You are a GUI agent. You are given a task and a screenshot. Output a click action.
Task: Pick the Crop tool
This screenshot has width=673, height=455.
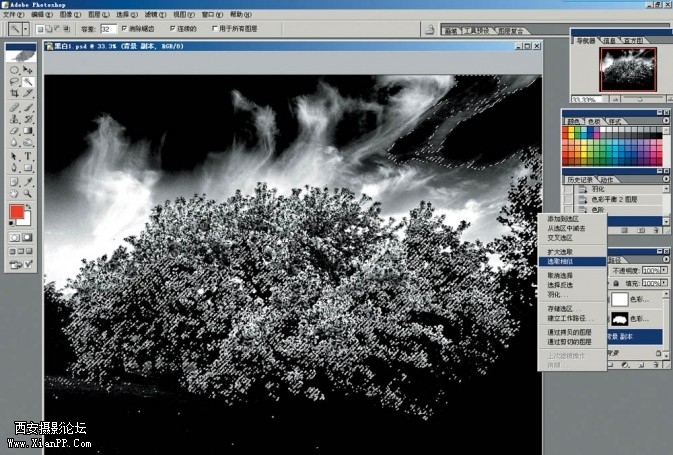14,93
